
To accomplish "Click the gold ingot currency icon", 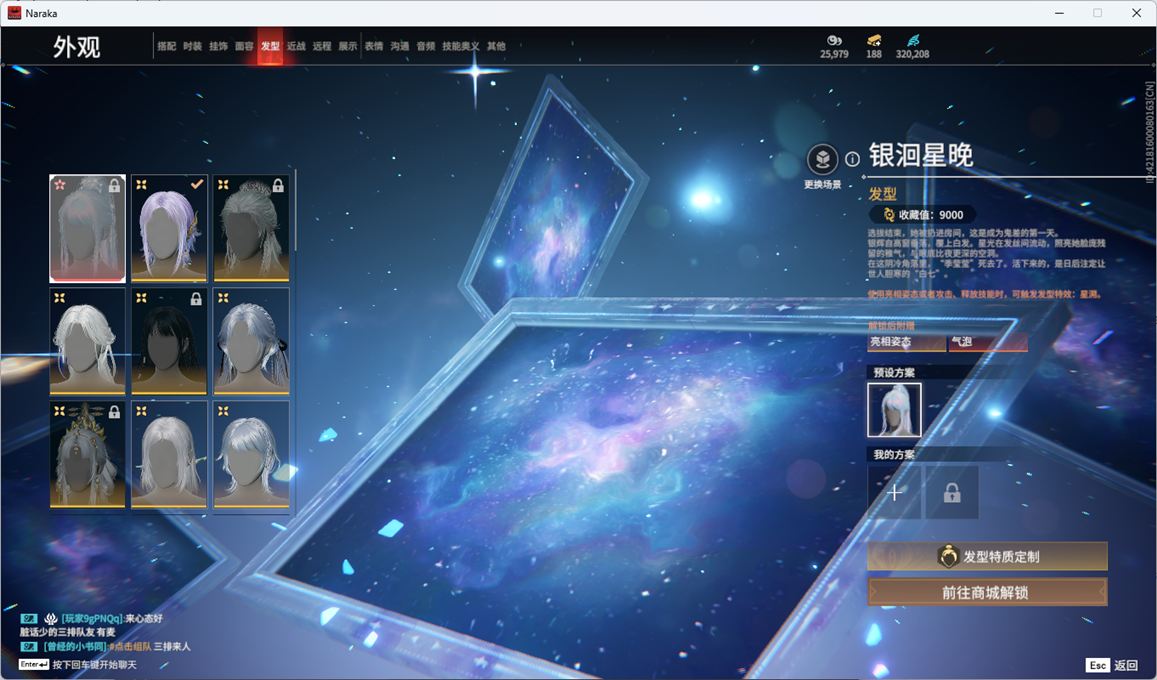I will point(874,41).
